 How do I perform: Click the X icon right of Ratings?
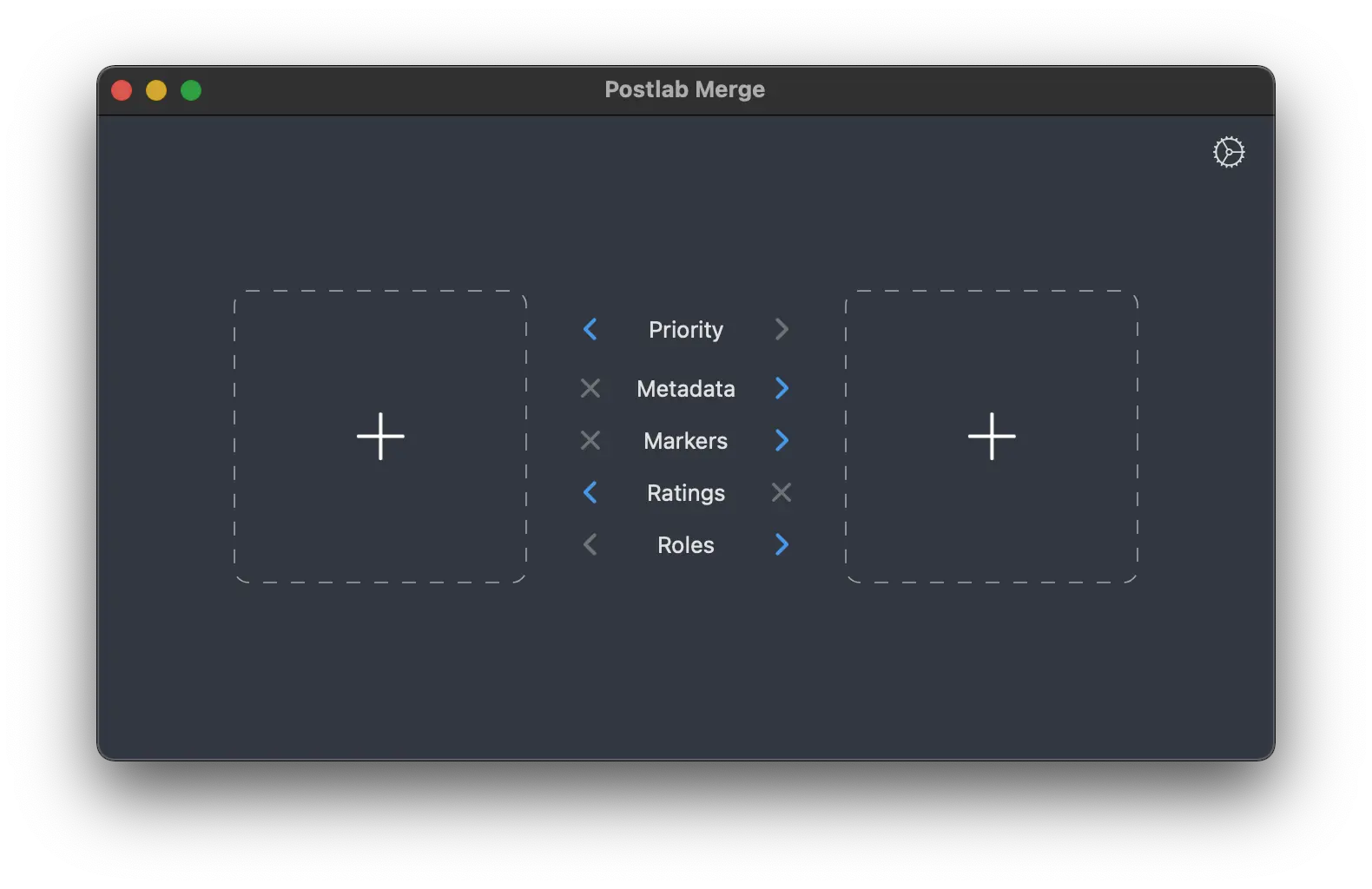pos(782,492)
